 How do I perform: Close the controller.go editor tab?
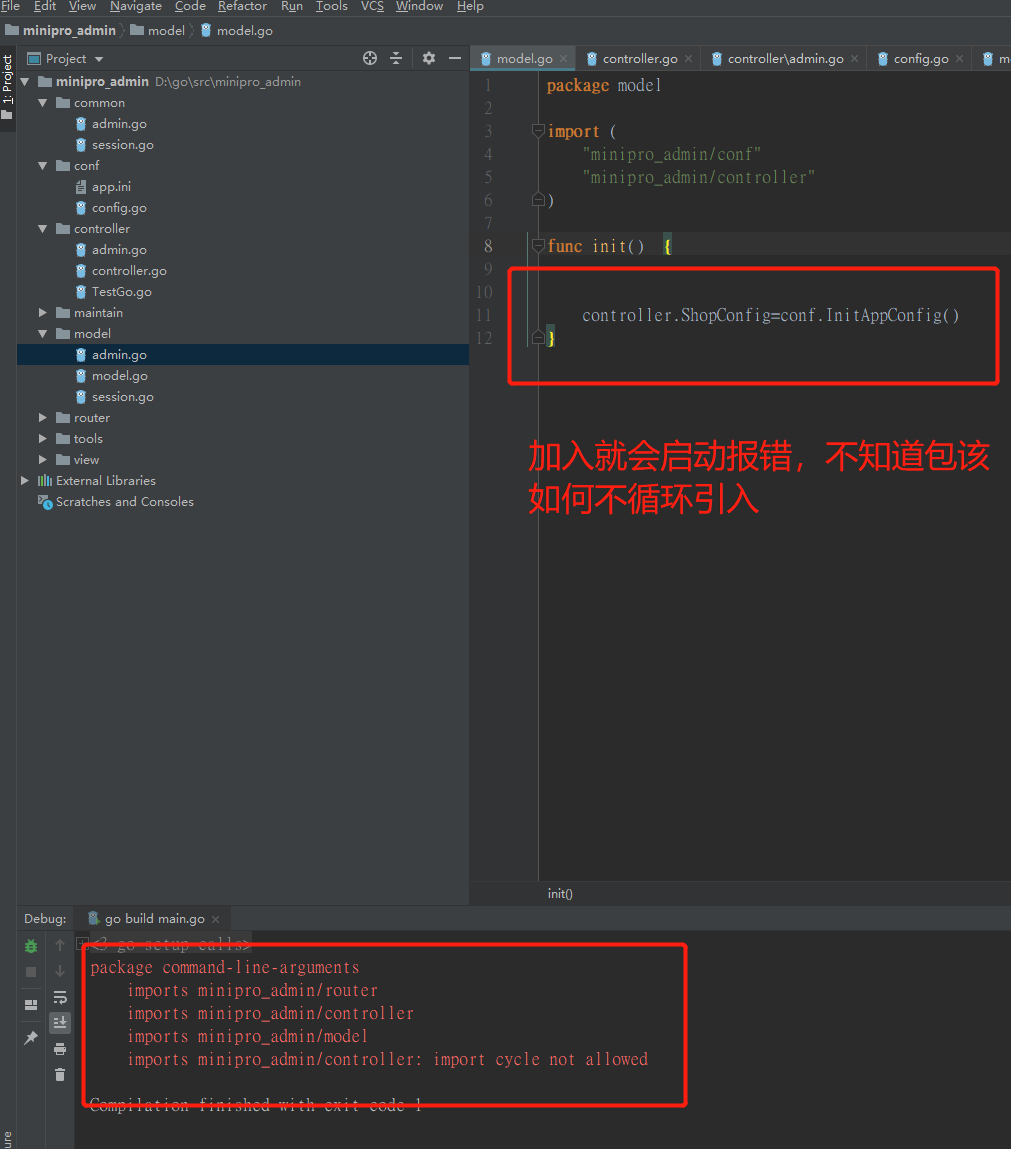(x=689, y=59)
